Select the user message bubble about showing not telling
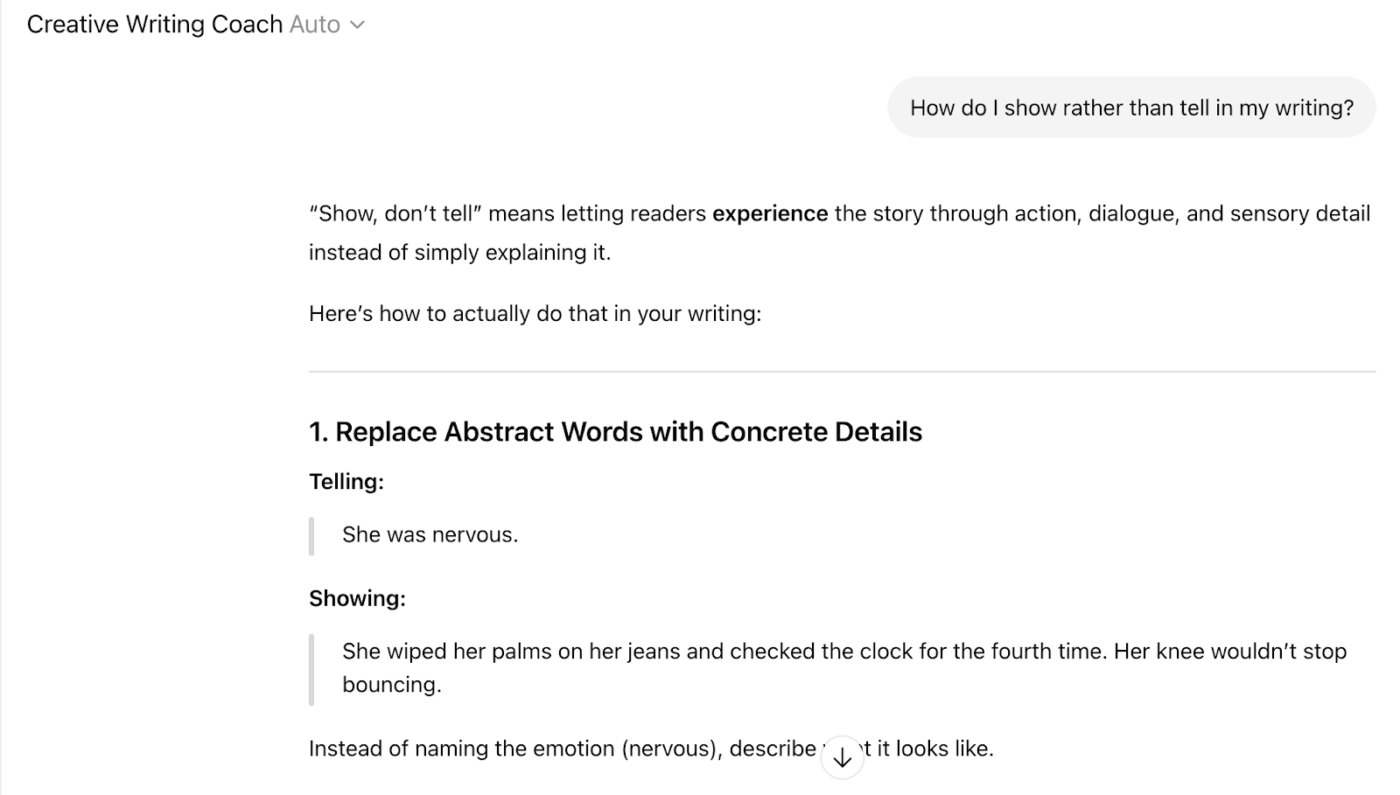 (x=1131, y=107)
